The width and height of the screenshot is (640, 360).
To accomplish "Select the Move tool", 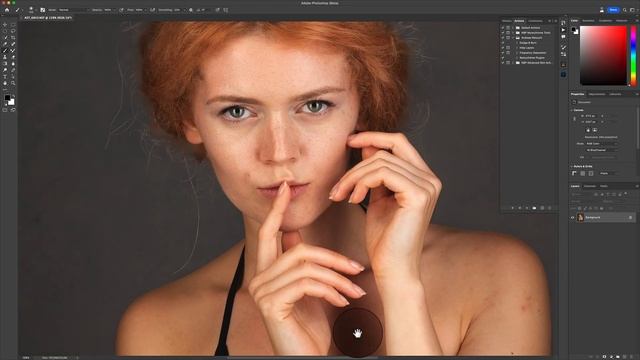I will pos(5,24).
